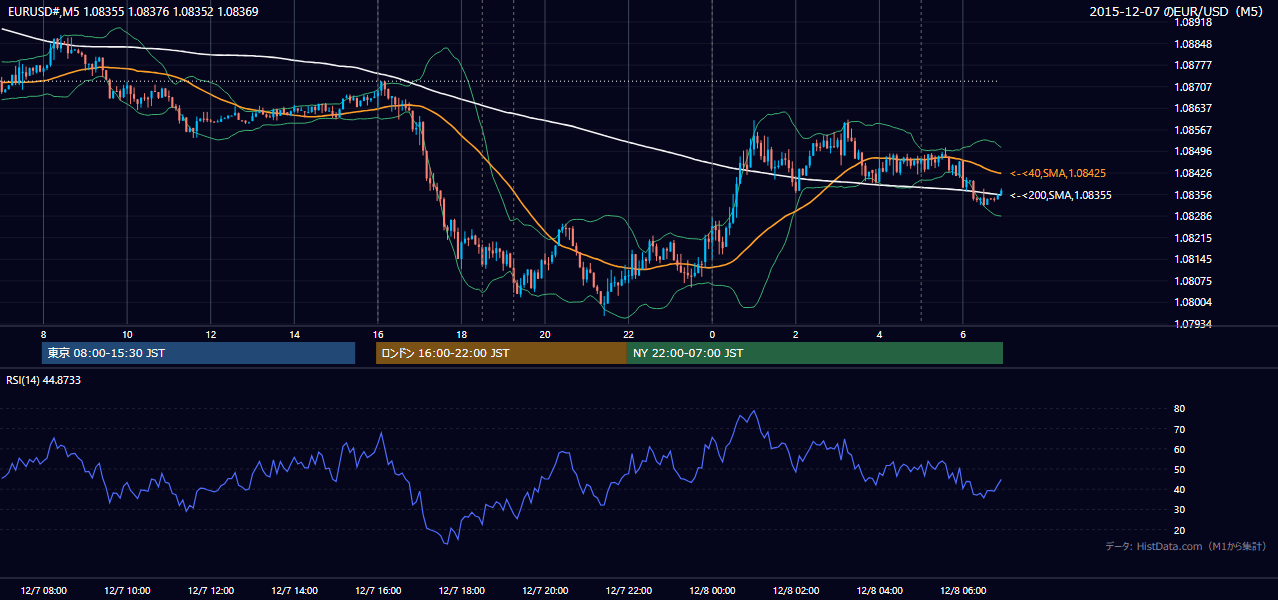Click the bottom time label 12/8 02:00
The image size is (1278, 600).
pos(795,591)
